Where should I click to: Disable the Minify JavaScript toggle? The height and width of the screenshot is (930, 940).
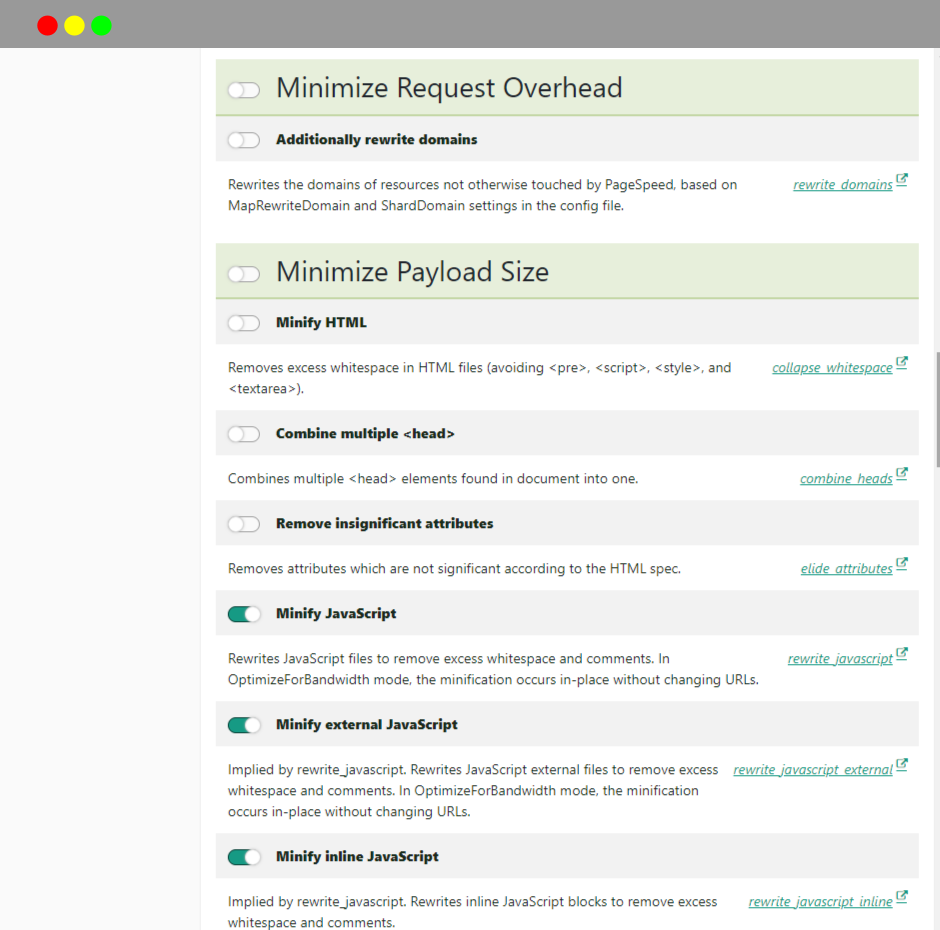[243, 614]
